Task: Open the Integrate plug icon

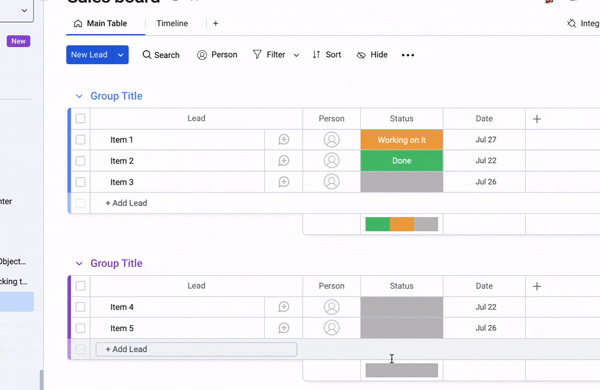Action: tap(571, 23)
